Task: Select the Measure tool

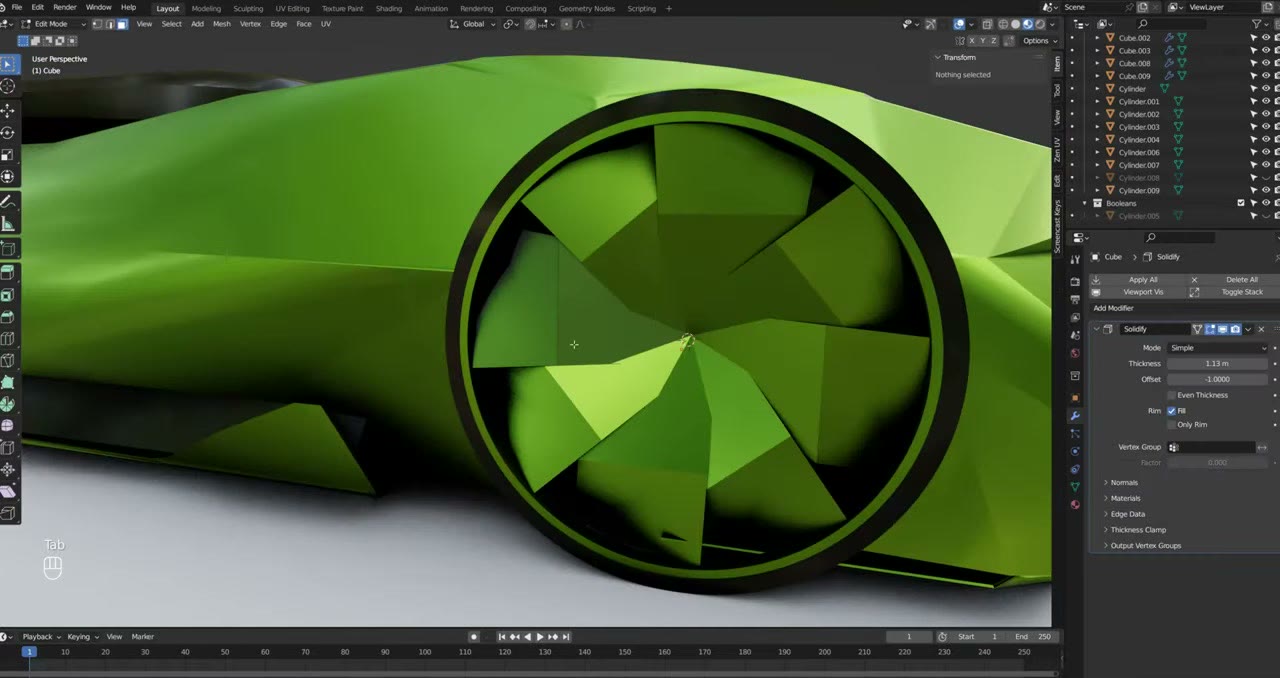Action: coord(8,225)
